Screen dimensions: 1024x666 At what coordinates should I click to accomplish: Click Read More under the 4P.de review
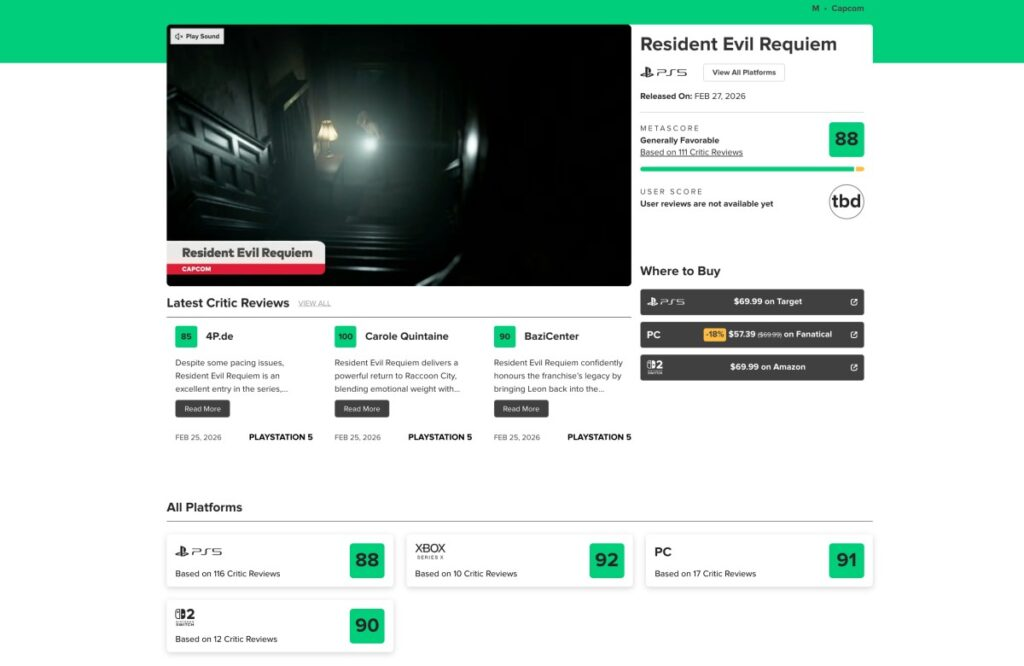click(202, 408)
